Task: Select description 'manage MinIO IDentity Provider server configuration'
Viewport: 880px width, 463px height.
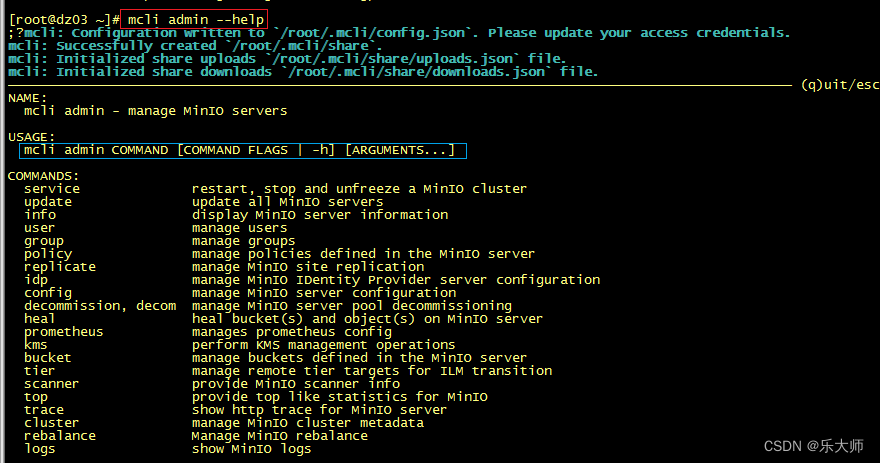Action: coord(396,280)
